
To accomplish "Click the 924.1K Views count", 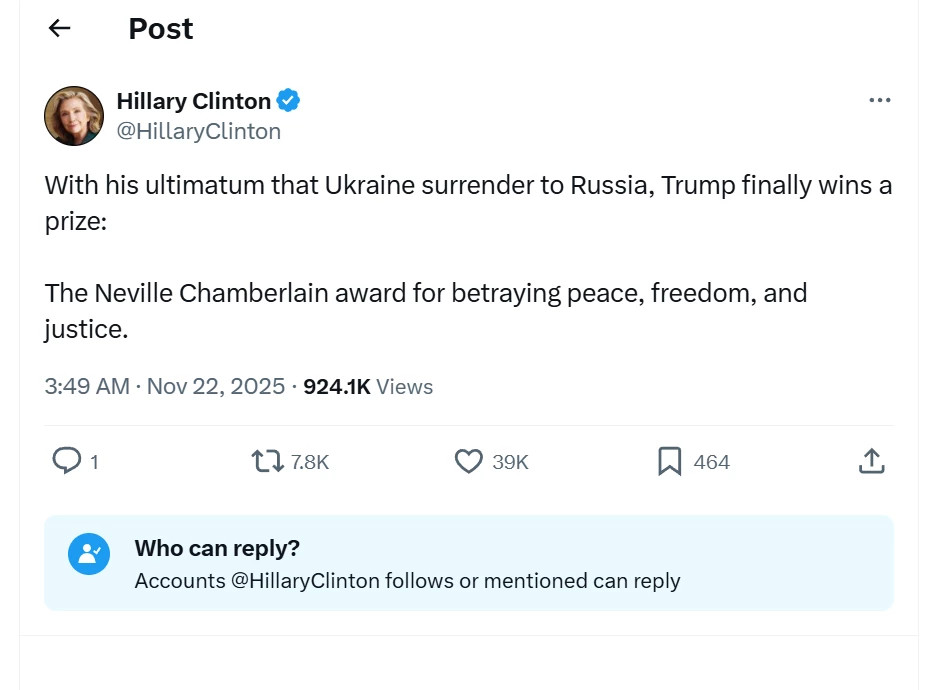I will point(367,386).
